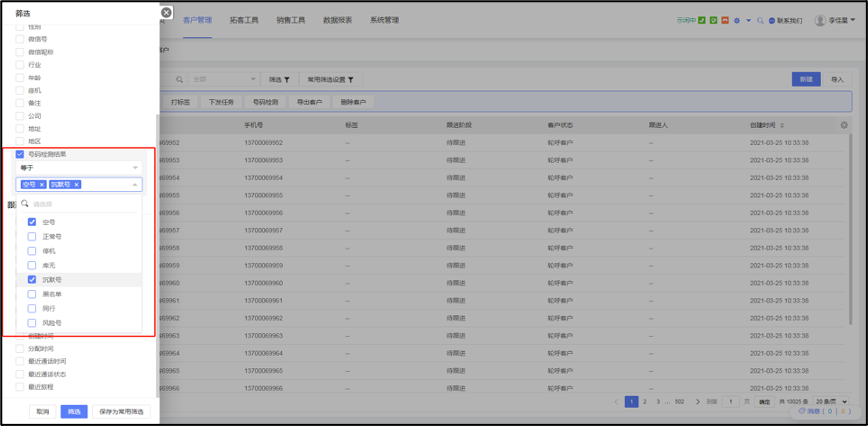Click phone number 13700069960 cell
Viewport: 868px width, 427px height.
(x=264, y=283)
